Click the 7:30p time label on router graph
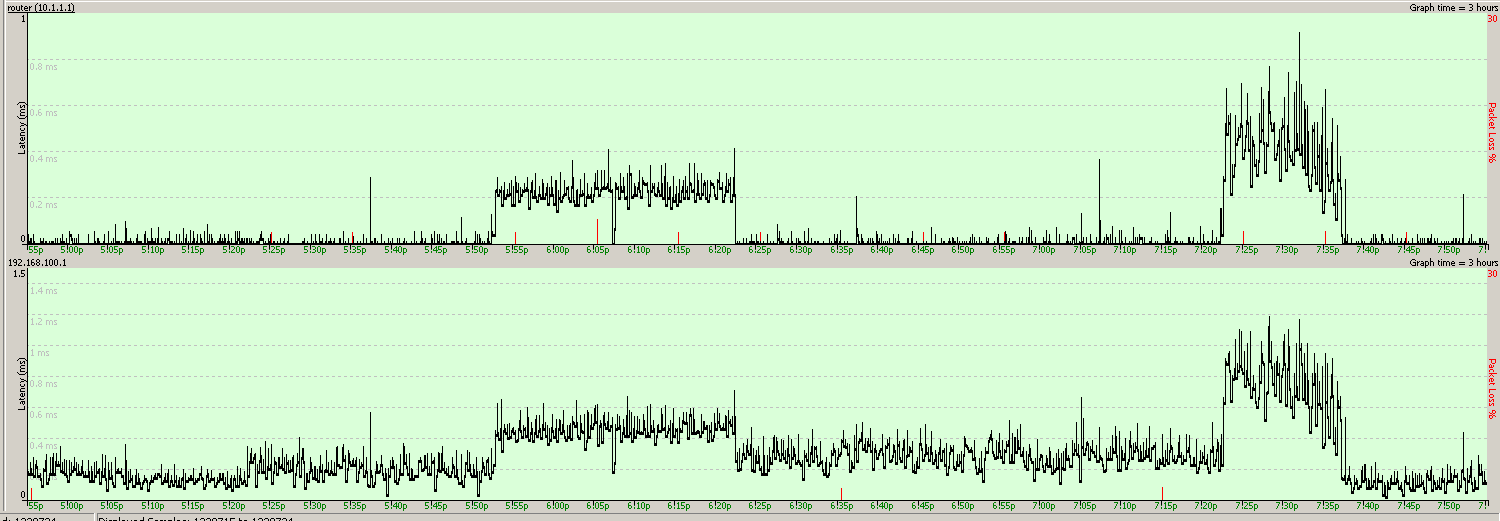Image resolution: width=1500 pixels, height=521 pixels. click(1288, 250)
